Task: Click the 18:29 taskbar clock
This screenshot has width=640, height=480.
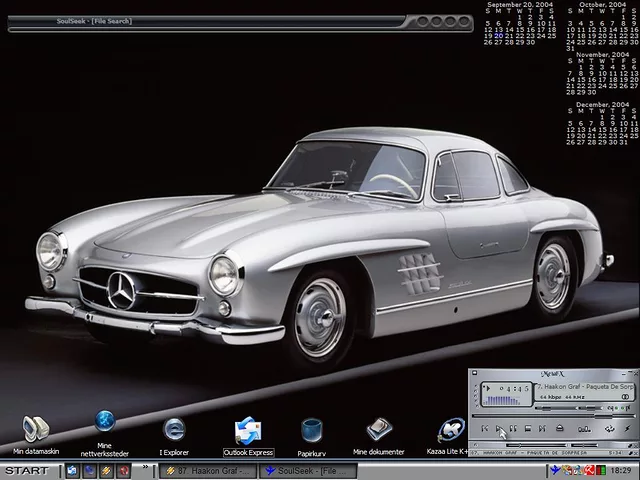Action: pyautogui.click(x=621, y=471)
